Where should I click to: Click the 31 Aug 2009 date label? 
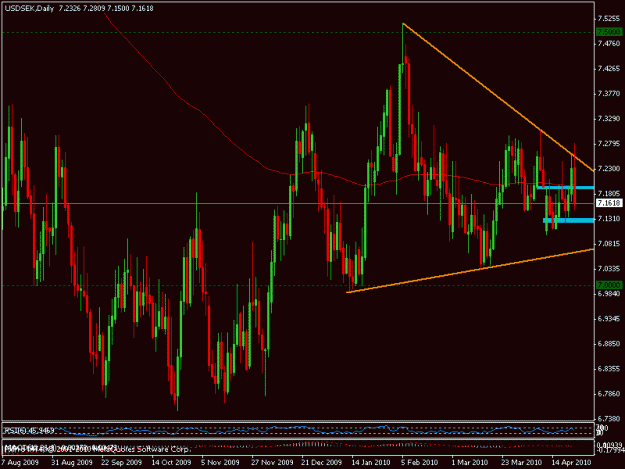click(72, 462)
